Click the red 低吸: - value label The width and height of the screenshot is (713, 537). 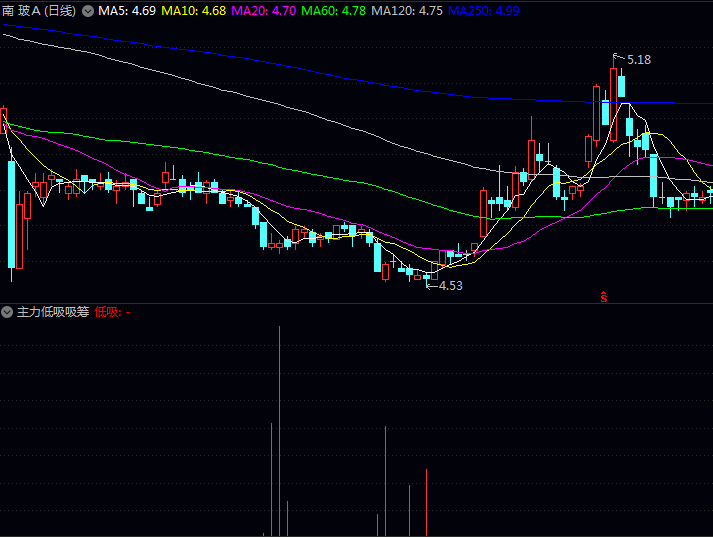[112, 312]
